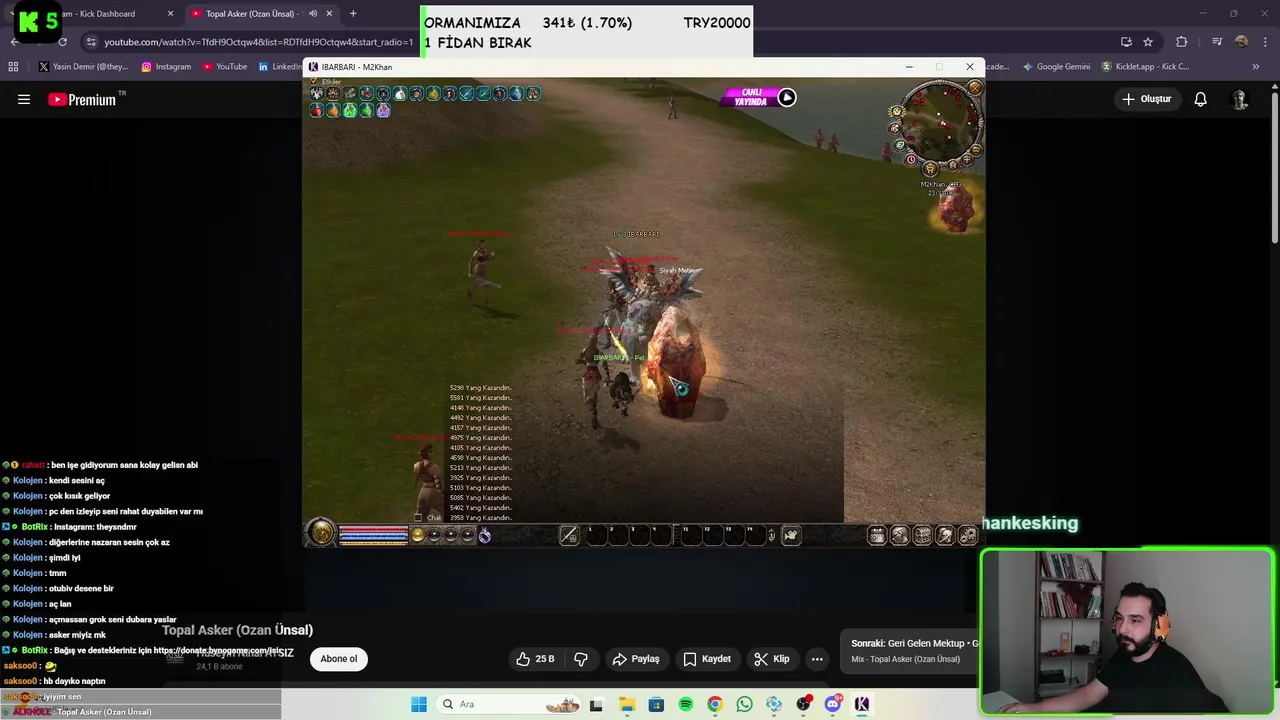This screenshot has height=720, width=1280.
Task: Open YouTube notifications bell
Action: click(1200, 99)
